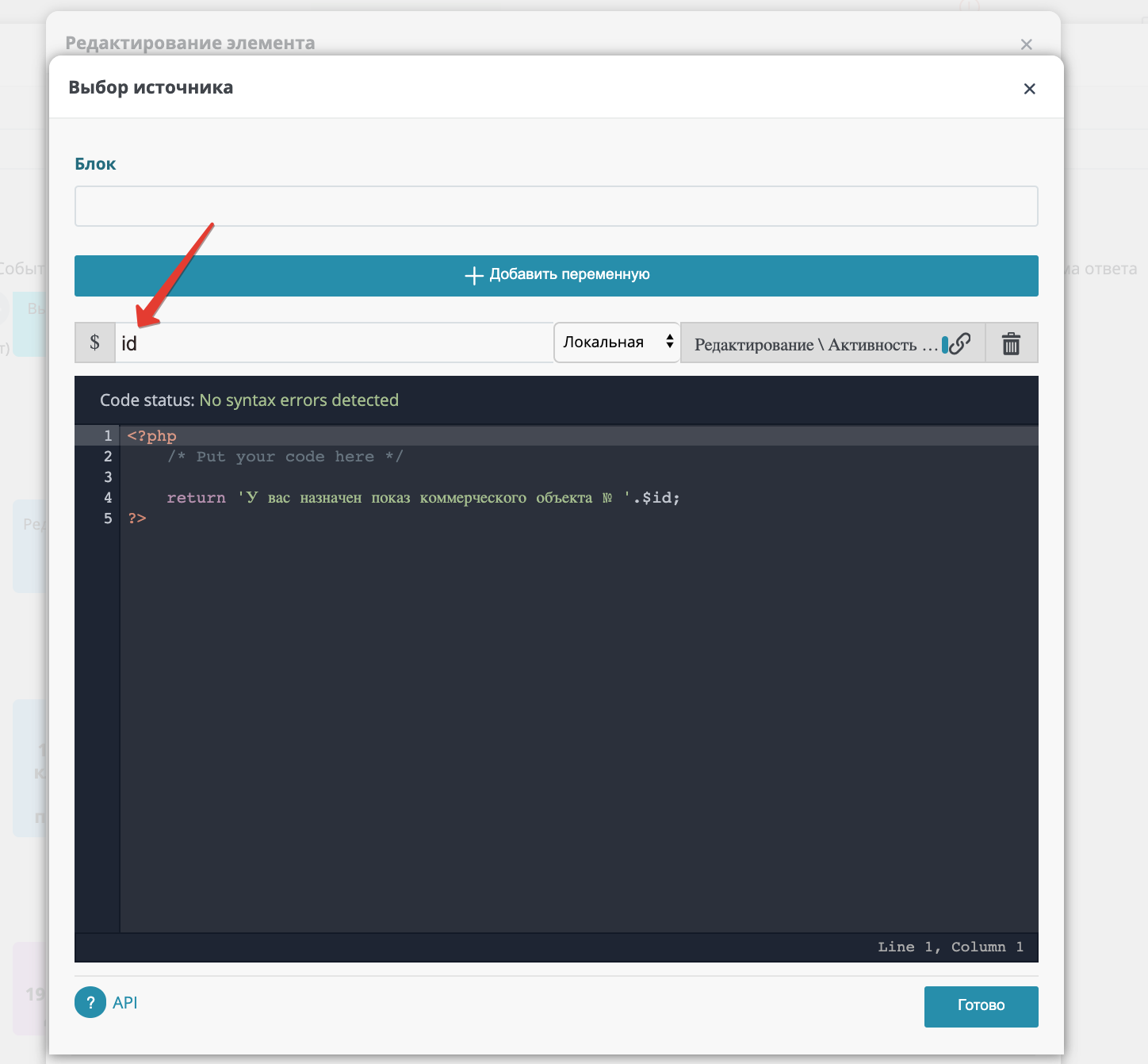Viewport: 1148px width, 1064px height.
Task: Click the link icon in the source field
Action: click(960, 343)
